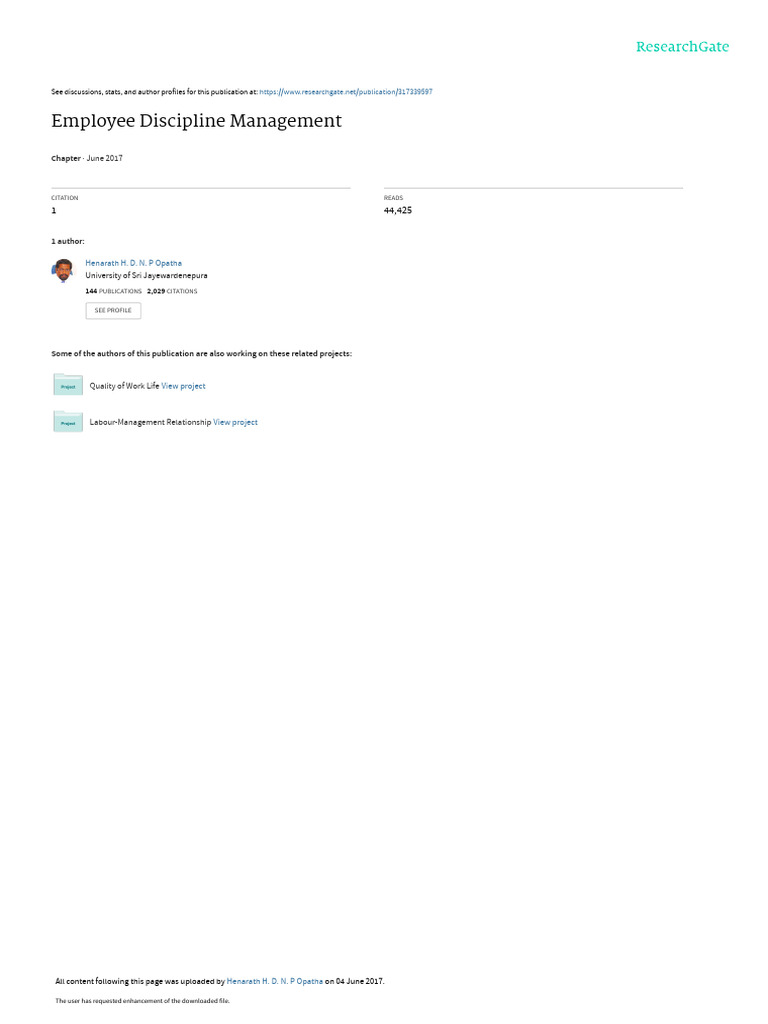
Task: Open View project link for Labour-Management Relationship
Action: (235, 423)
